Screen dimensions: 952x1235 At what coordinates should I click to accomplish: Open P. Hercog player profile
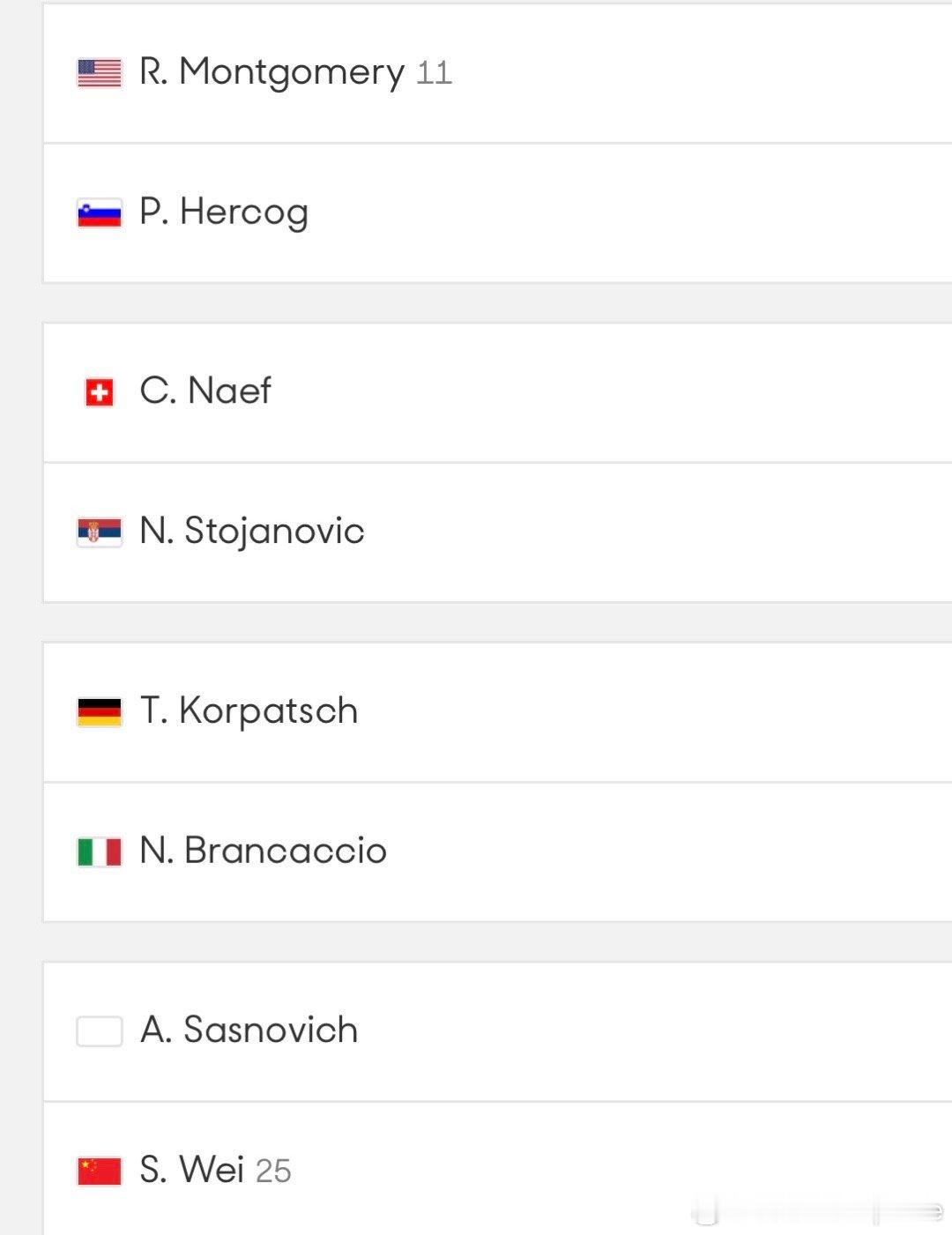pyautogui.click(x=224, y=212)
